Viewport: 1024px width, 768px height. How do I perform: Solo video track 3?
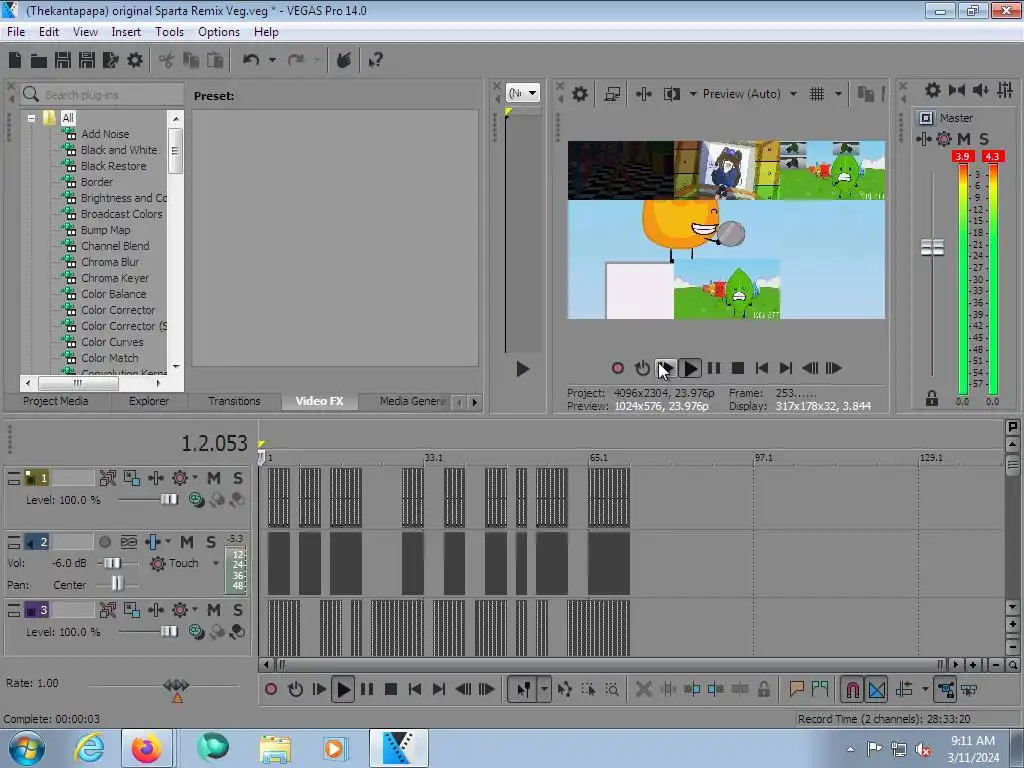[238, 610]
